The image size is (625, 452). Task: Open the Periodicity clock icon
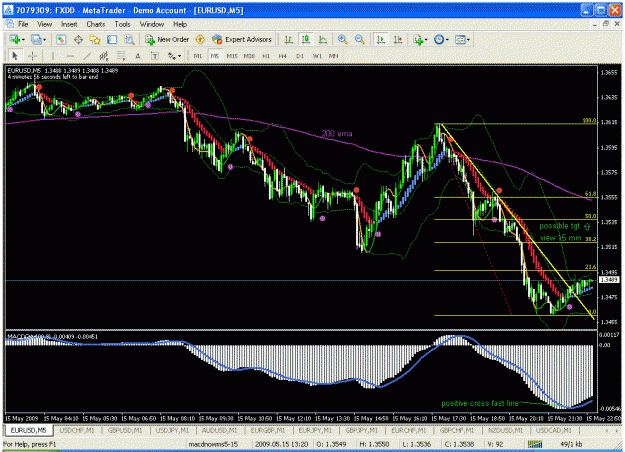coord(439,39)
